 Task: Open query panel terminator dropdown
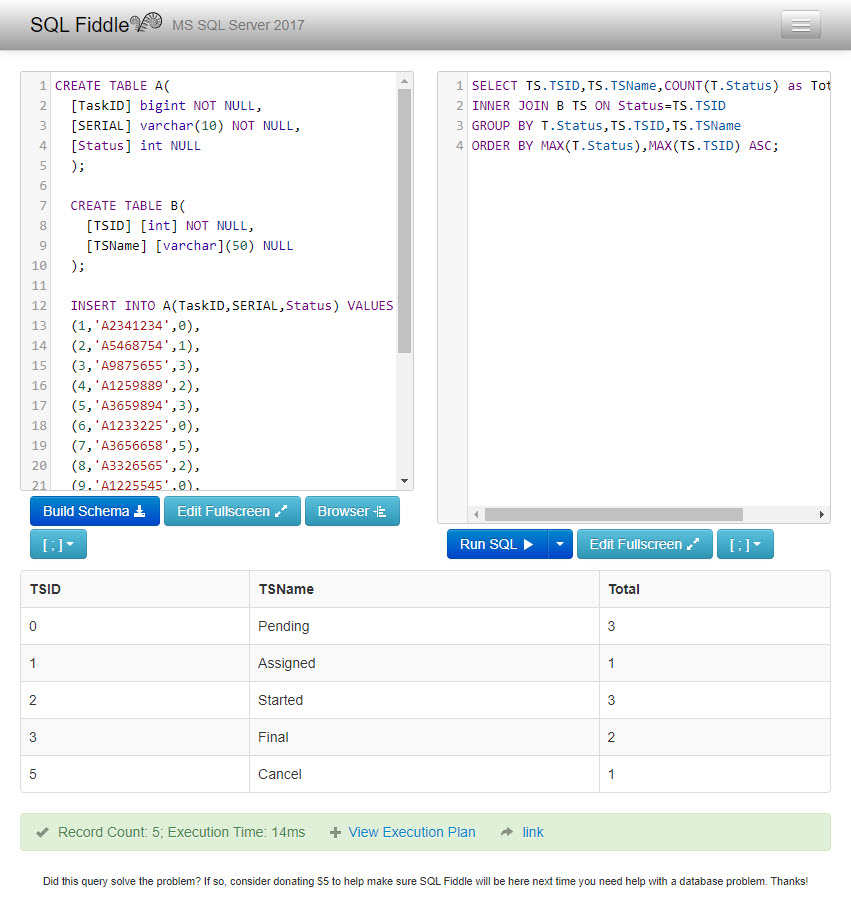[x=745, y=544]
